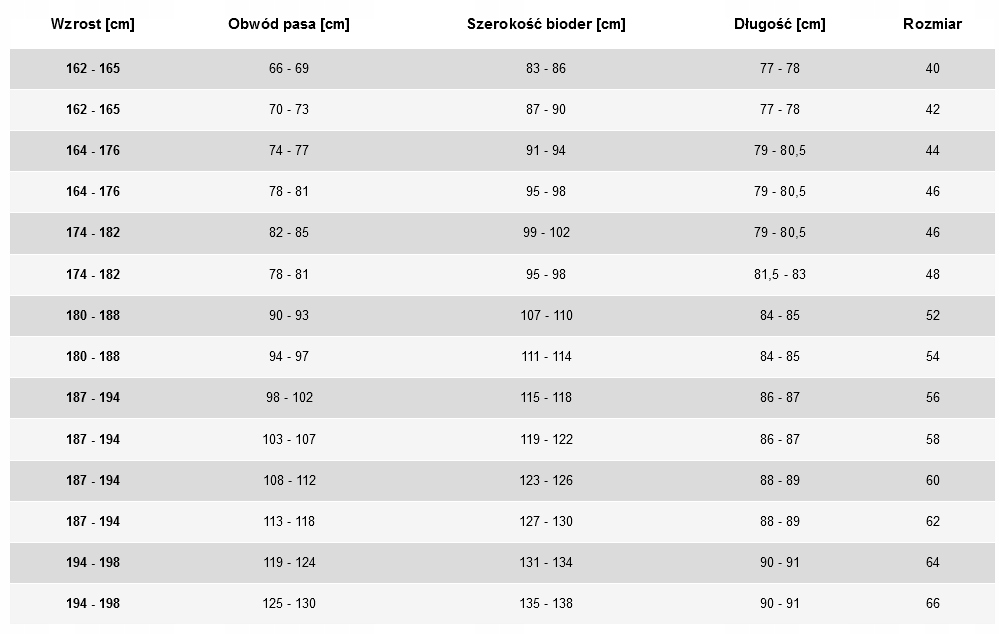The image size is (1000, 634).
Task: Select the Szerokość bioder [cm] header
Action: click(x=546, y=24)
